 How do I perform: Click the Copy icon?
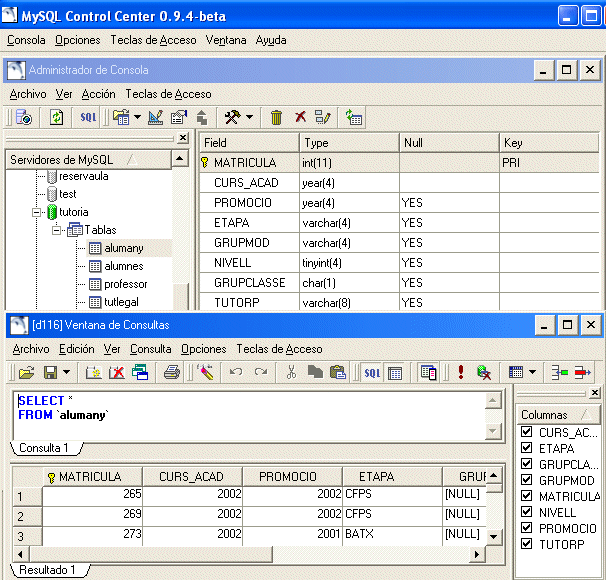tap(315, 372)
